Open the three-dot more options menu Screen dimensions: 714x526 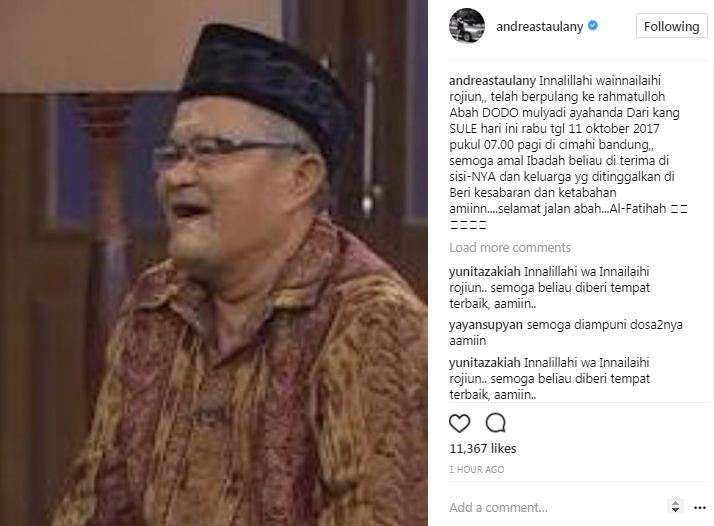pos(699,508)
